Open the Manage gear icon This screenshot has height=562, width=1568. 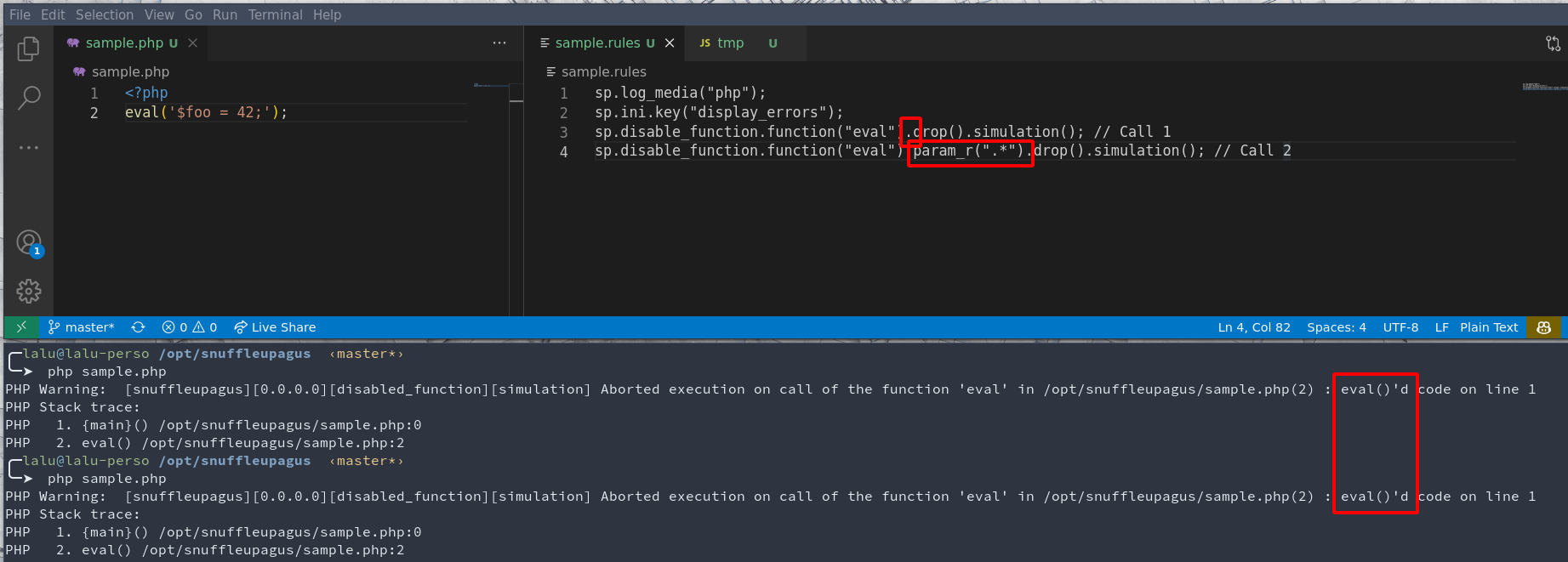click(28, 292)
